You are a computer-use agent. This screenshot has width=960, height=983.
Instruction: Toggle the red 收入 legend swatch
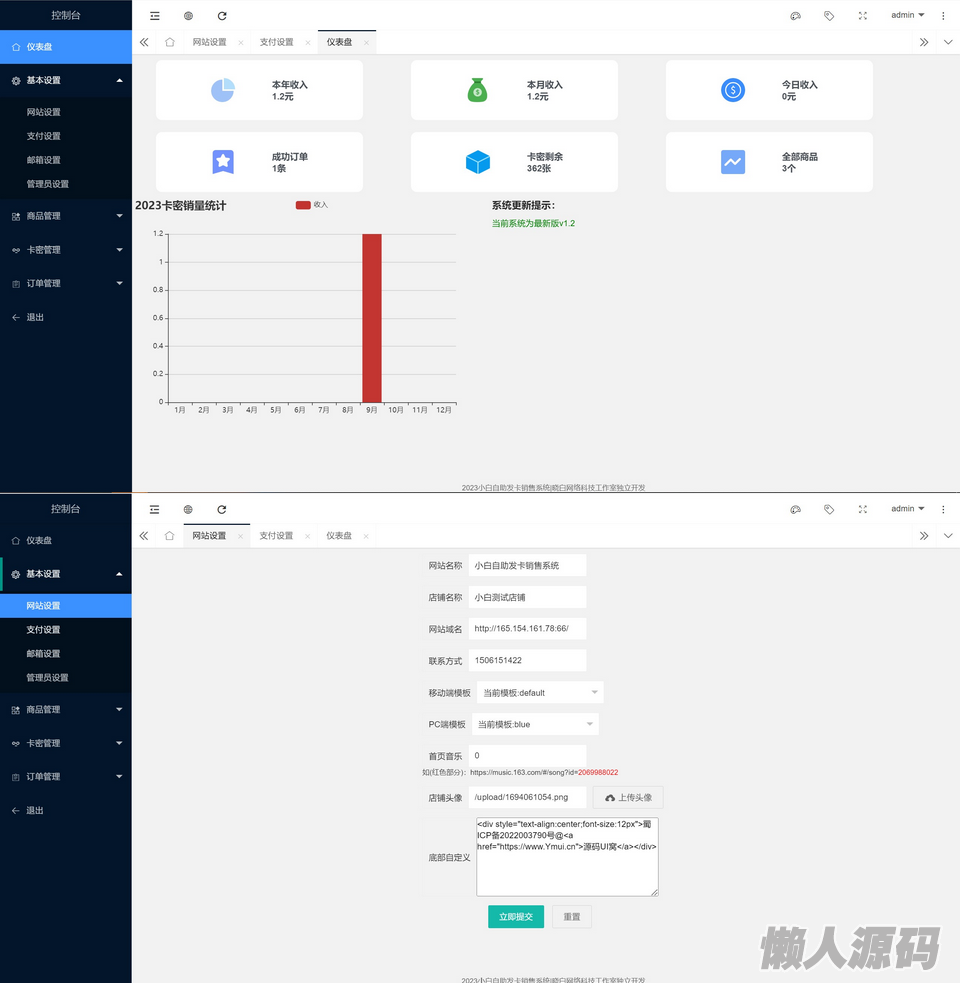click(303, 205)
